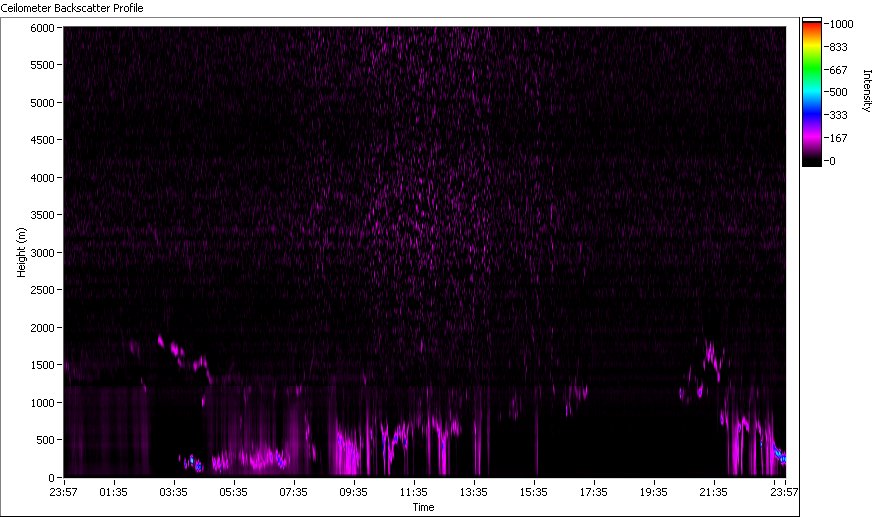Click the 'Height (m)' axis label
The height and width of the screenshot is (517, 876).
pyautogui.click(x=21, y=252)
